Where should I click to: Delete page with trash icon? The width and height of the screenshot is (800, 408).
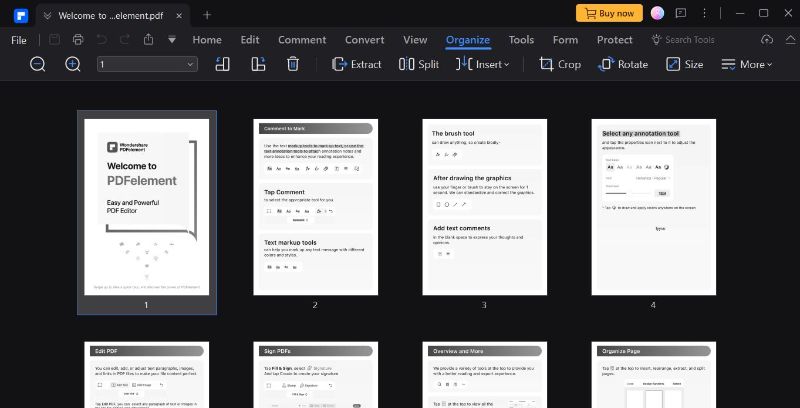point(293,64)
